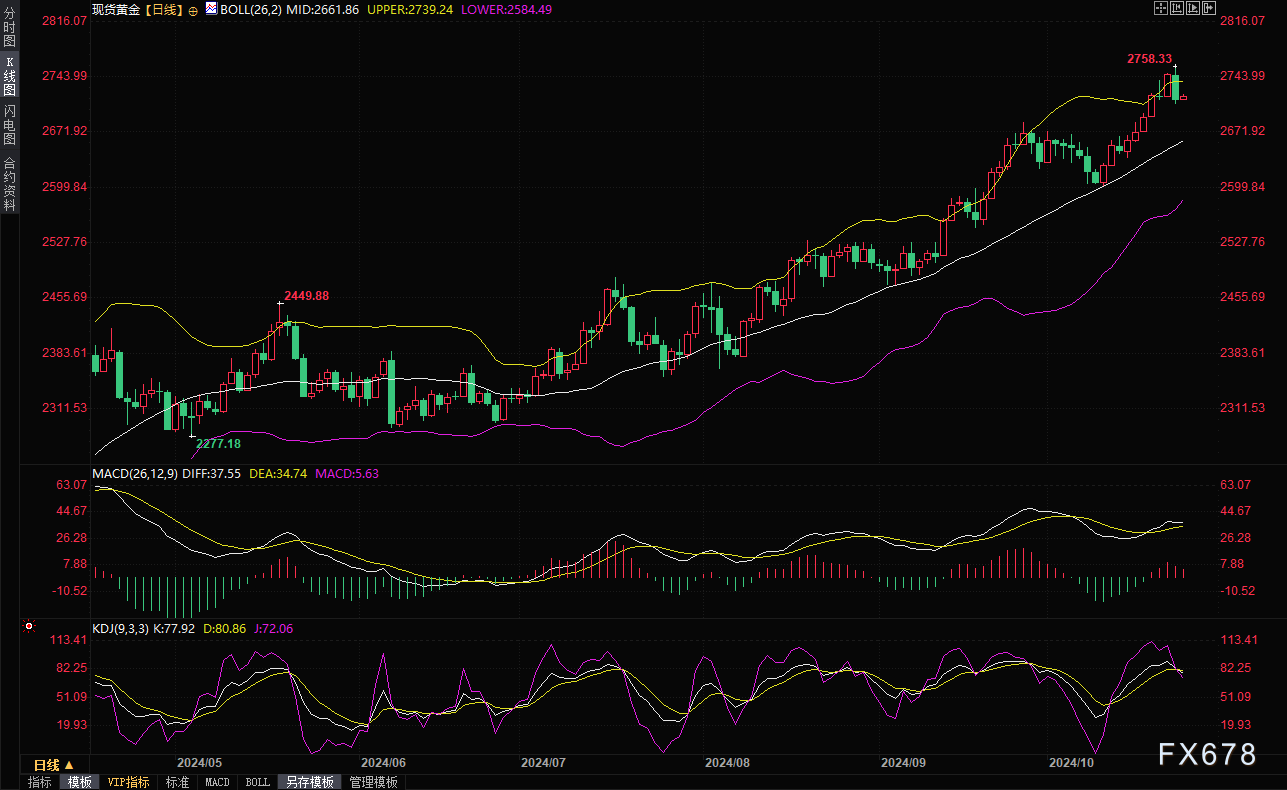Select the K线图 tab in the left sidebar
The height and width of the screenshot is (790, 1287).
pos(9,75)
